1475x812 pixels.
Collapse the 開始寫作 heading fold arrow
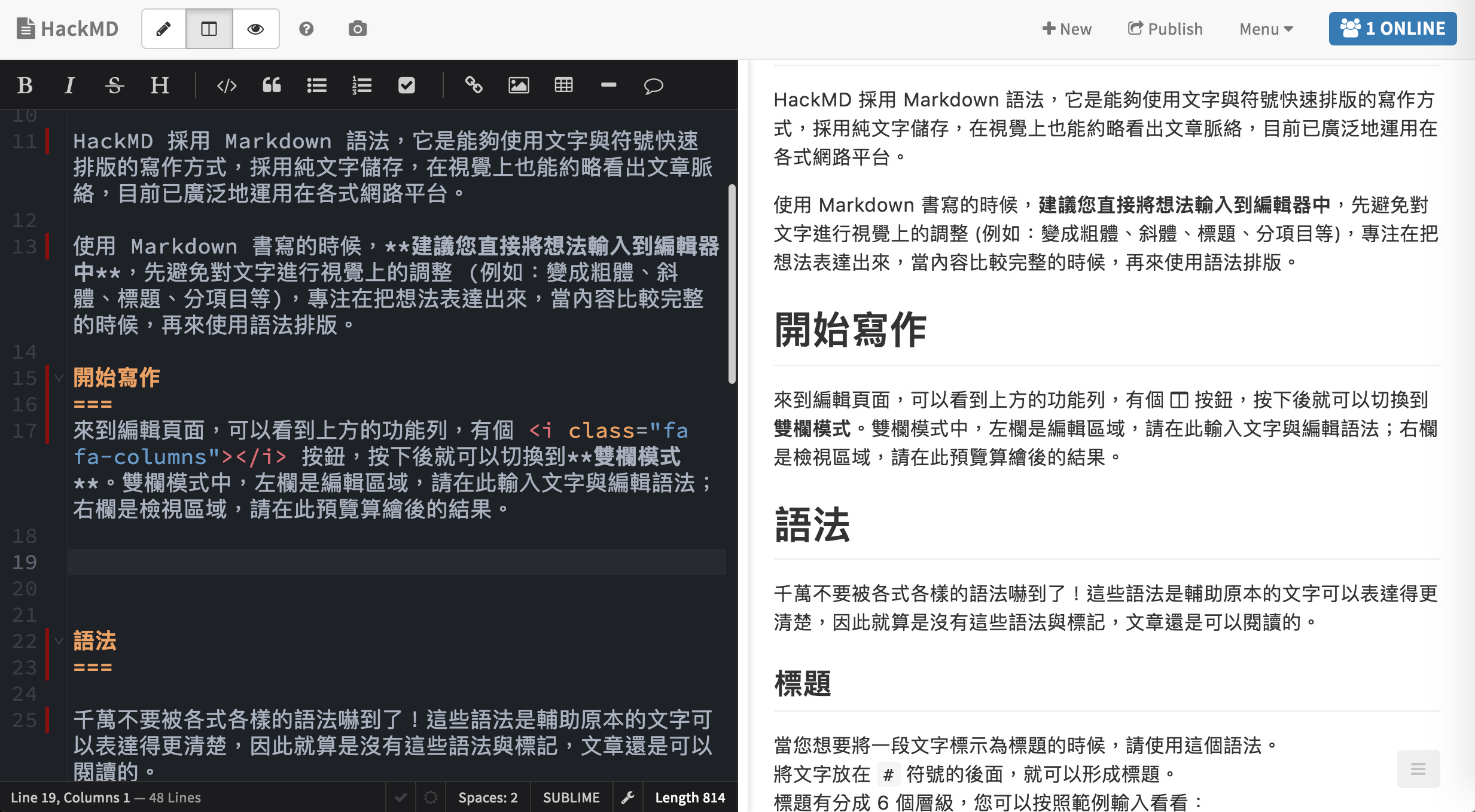(x=59, y=378)
